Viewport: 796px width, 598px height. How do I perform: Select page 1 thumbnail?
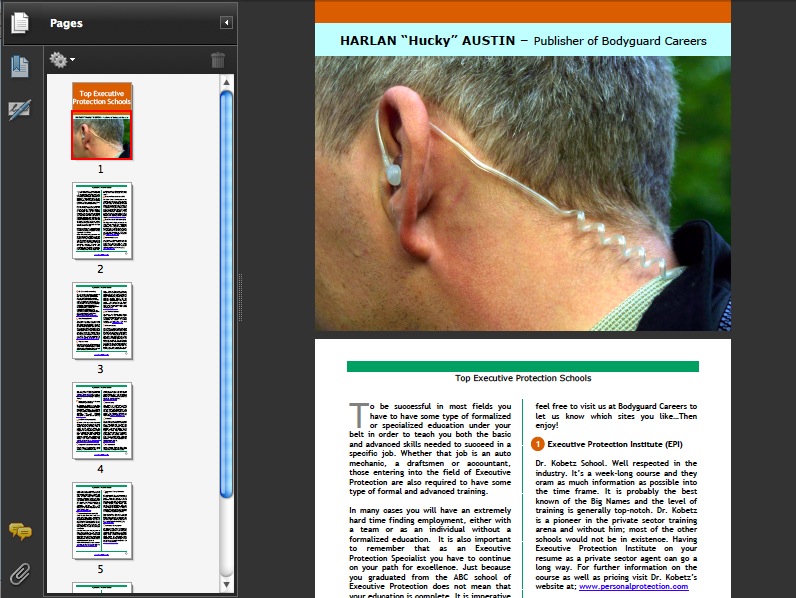[102, 121]
